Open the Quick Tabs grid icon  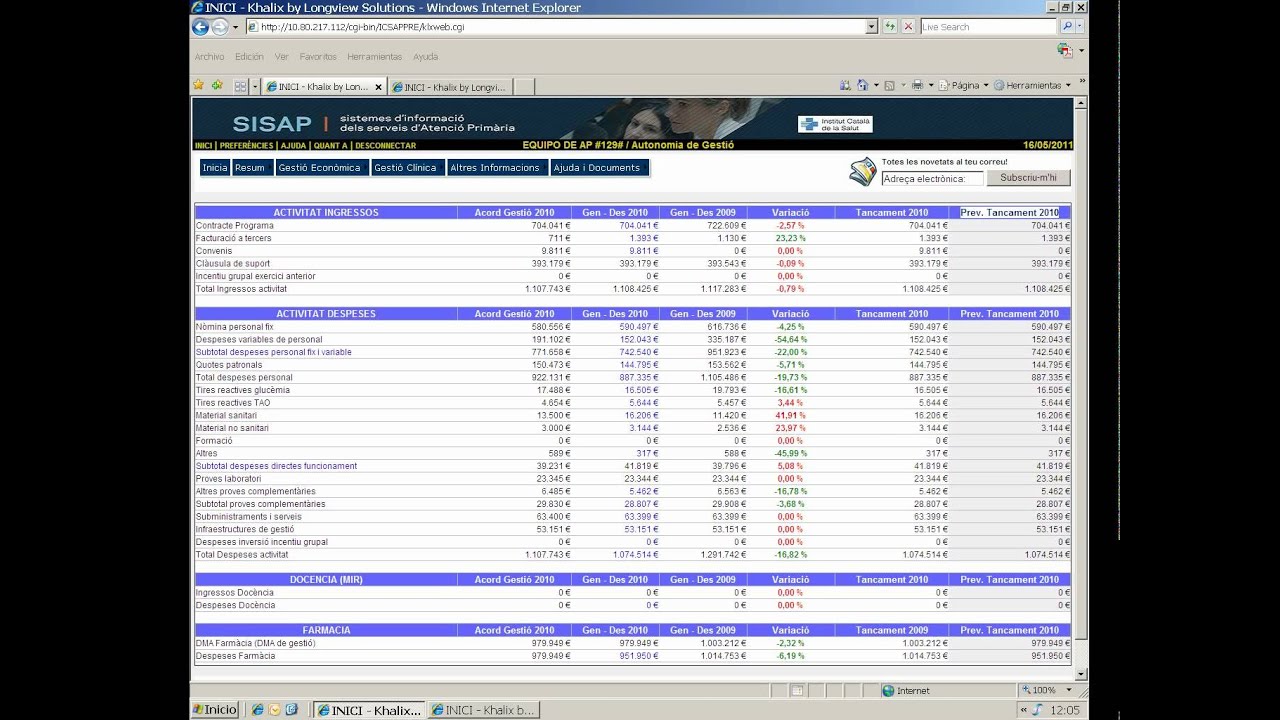240,87
